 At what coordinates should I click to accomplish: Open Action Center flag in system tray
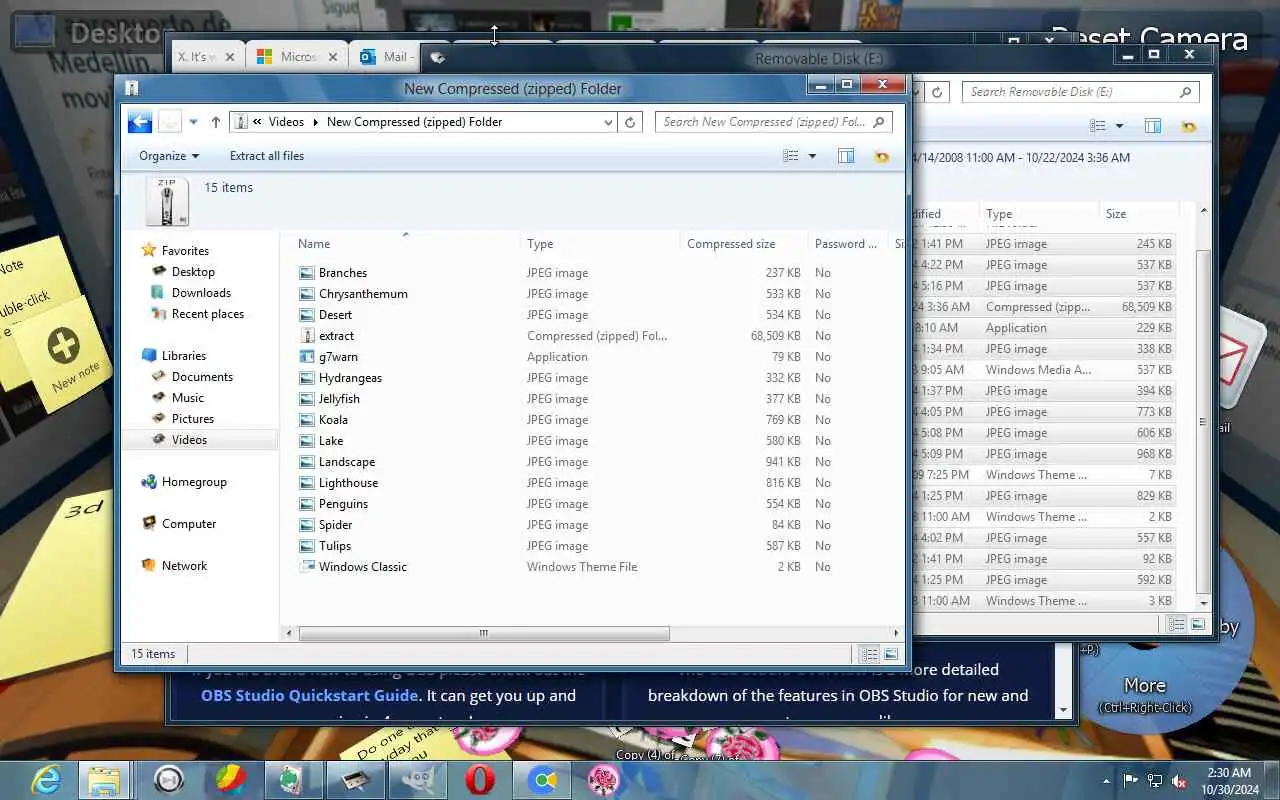tap(1131, 781)
